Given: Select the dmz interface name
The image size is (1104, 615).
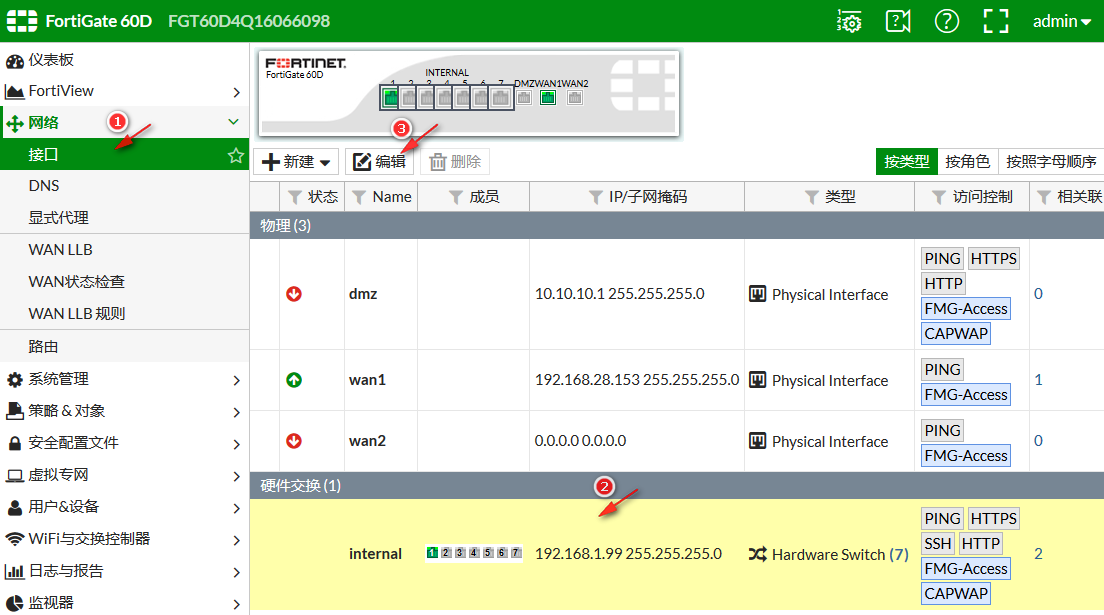Looking at the screenshot, I should (x=363, y=294).
